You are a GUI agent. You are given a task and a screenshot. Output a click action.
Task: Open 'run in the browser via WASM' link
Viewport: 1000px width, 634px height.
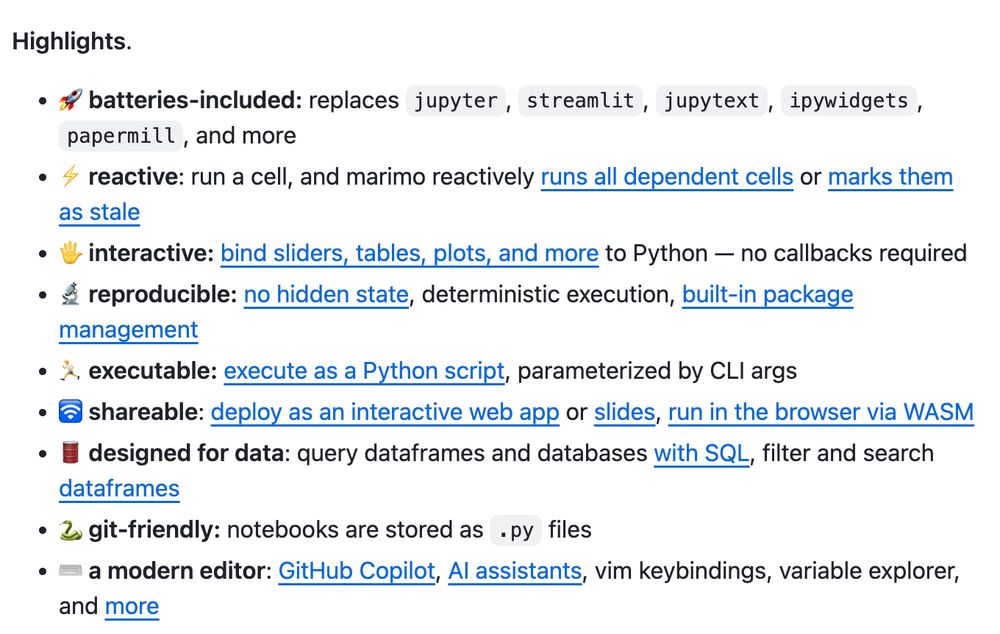tap(821, 413)
